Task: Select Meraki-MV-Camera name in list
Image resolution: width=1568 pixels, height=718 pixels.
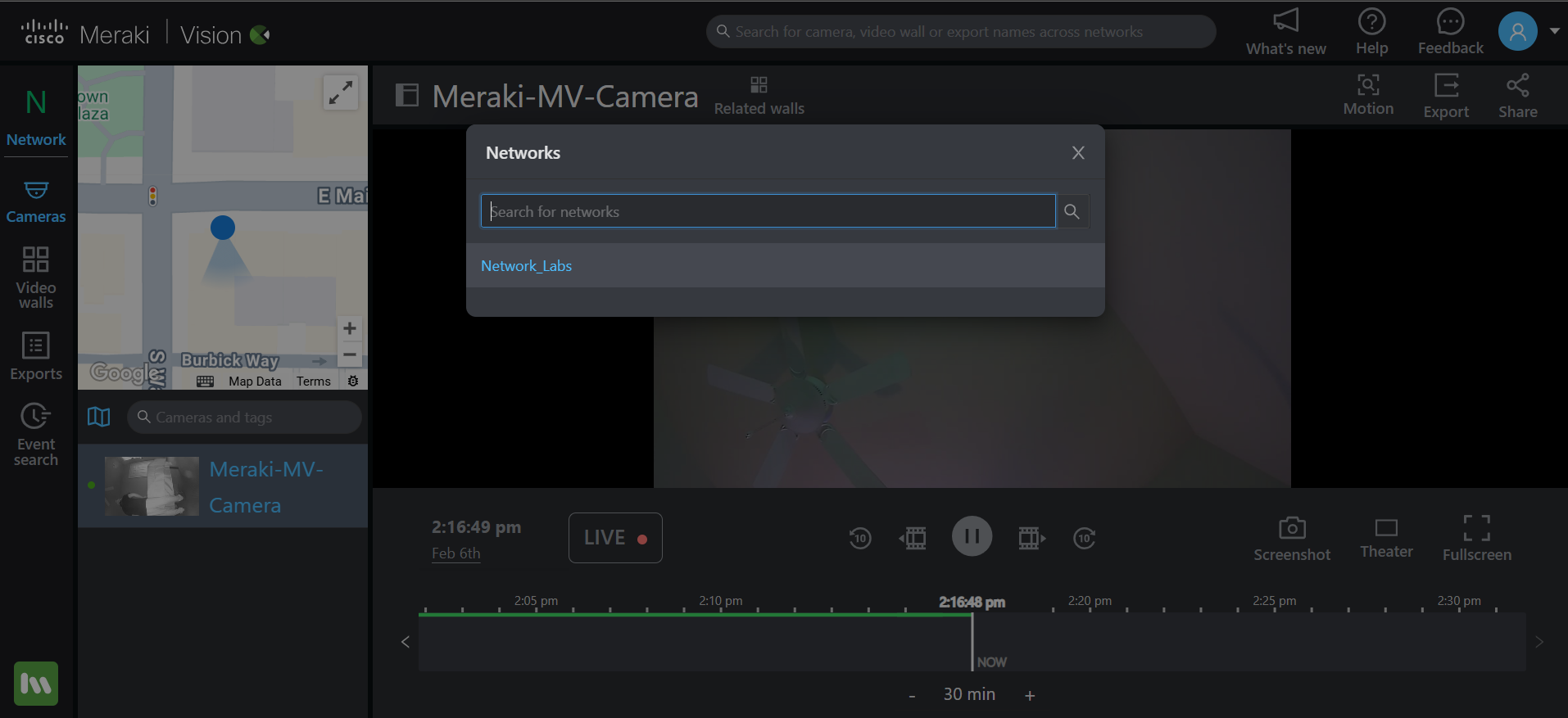Action: pos(266,487)
